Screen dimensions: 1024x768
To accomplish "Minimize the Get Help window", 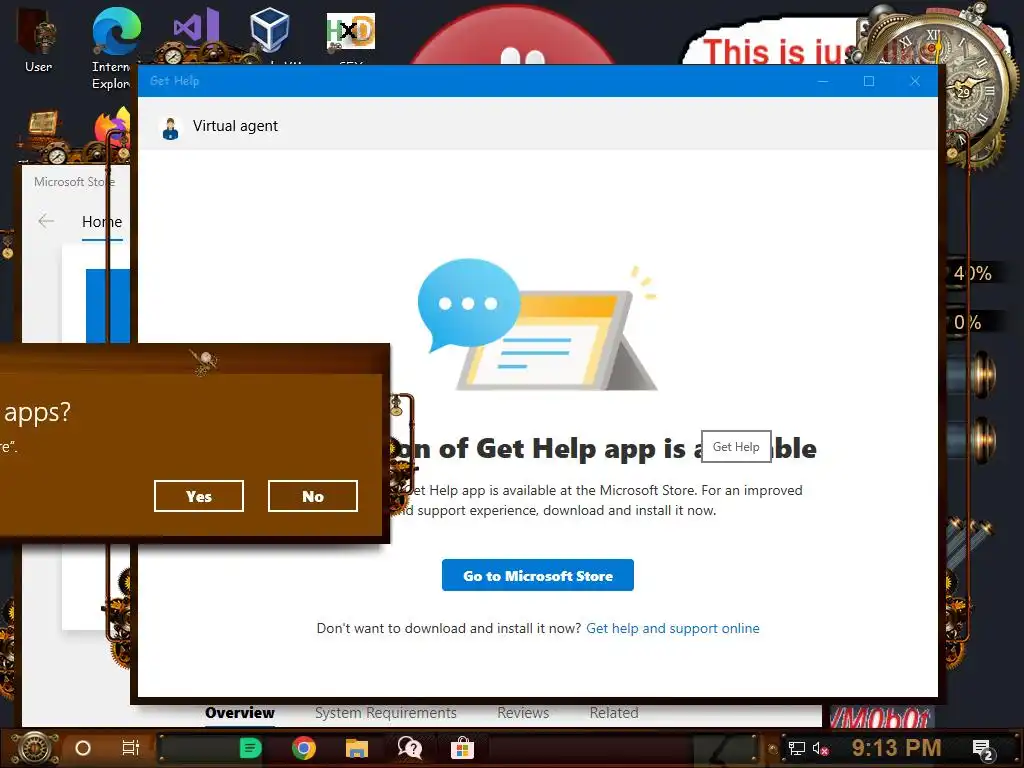I will (823, 81).
